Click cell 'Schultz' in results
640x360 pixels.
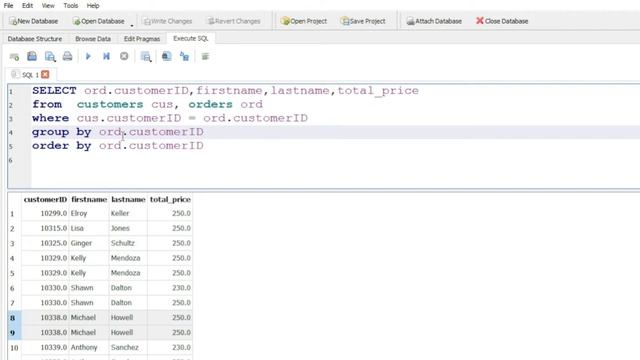point(128,243)
